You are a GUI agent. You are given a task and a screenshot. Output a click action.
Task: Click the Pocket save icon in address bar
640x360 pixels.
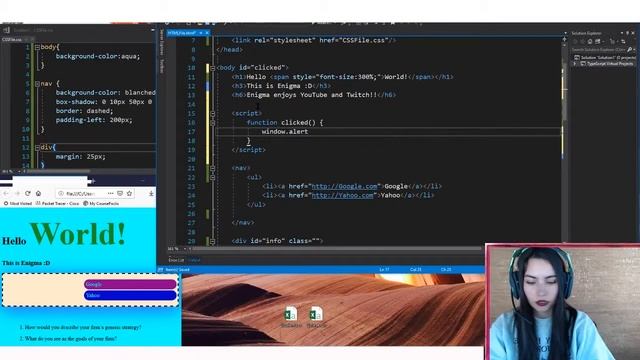coord(120,193)
